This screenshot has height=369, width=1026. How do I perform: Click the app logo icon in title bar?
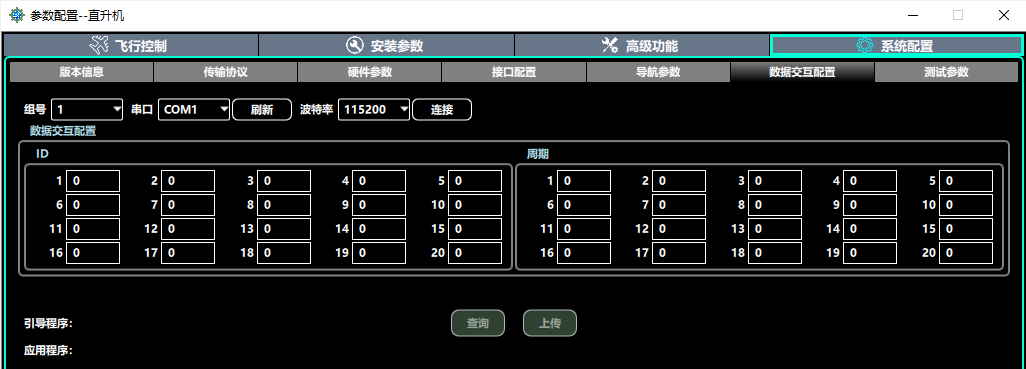(x=16, y=15)
